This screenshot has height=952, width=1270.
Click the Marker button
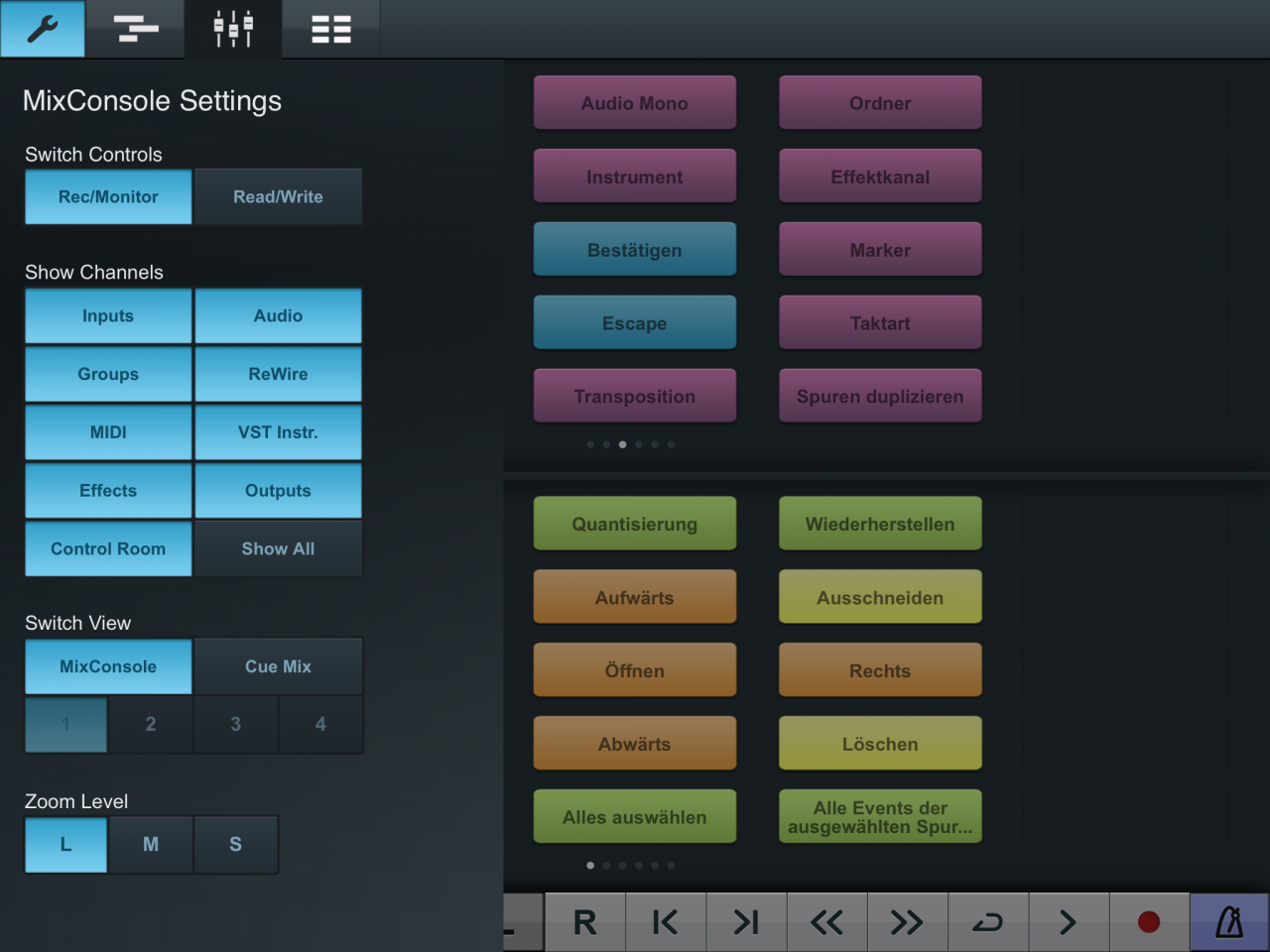click(880, 250)
